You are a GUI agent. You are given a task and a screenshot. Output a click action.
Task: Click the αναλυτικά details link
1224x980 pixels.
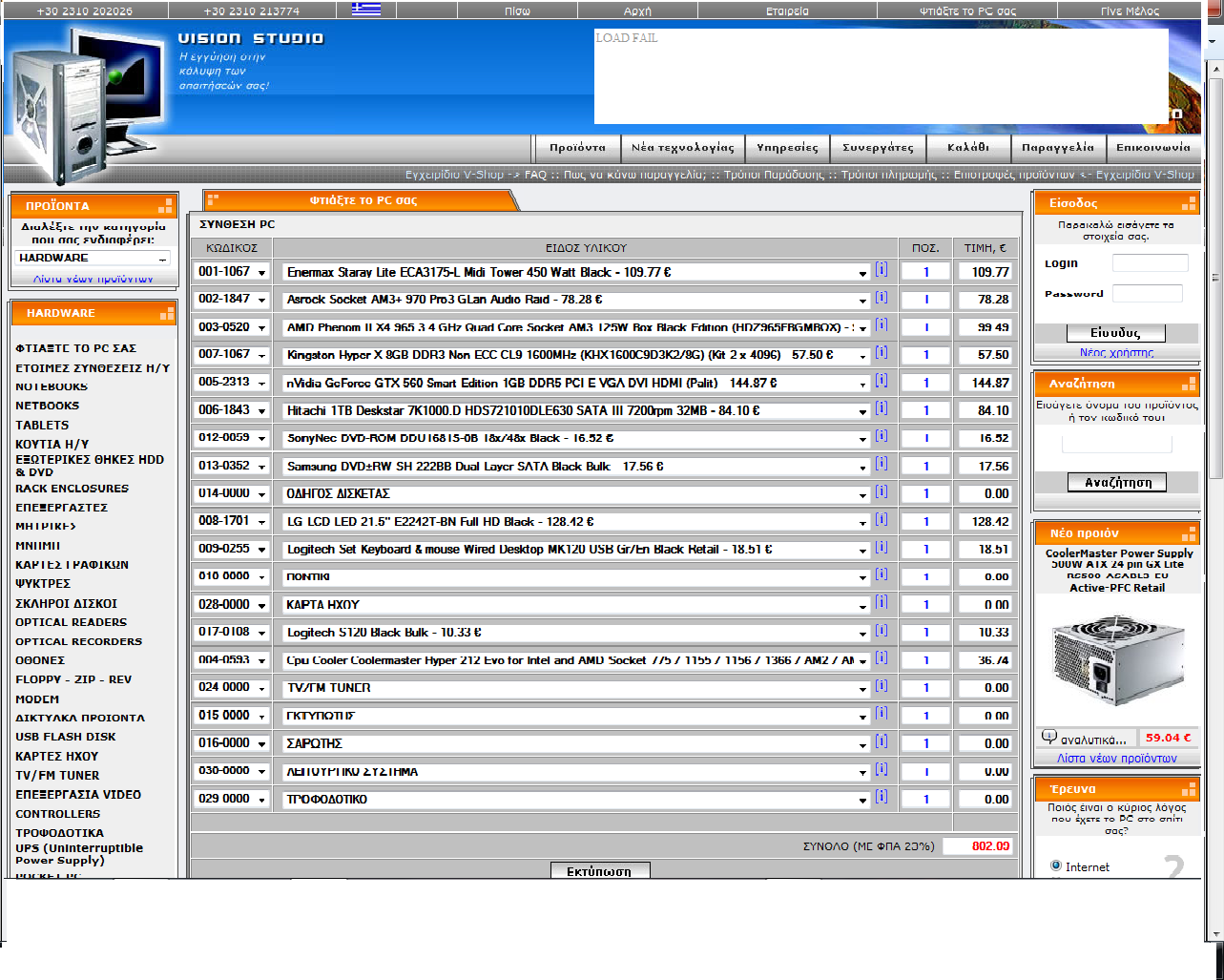tap(1093, 739)
